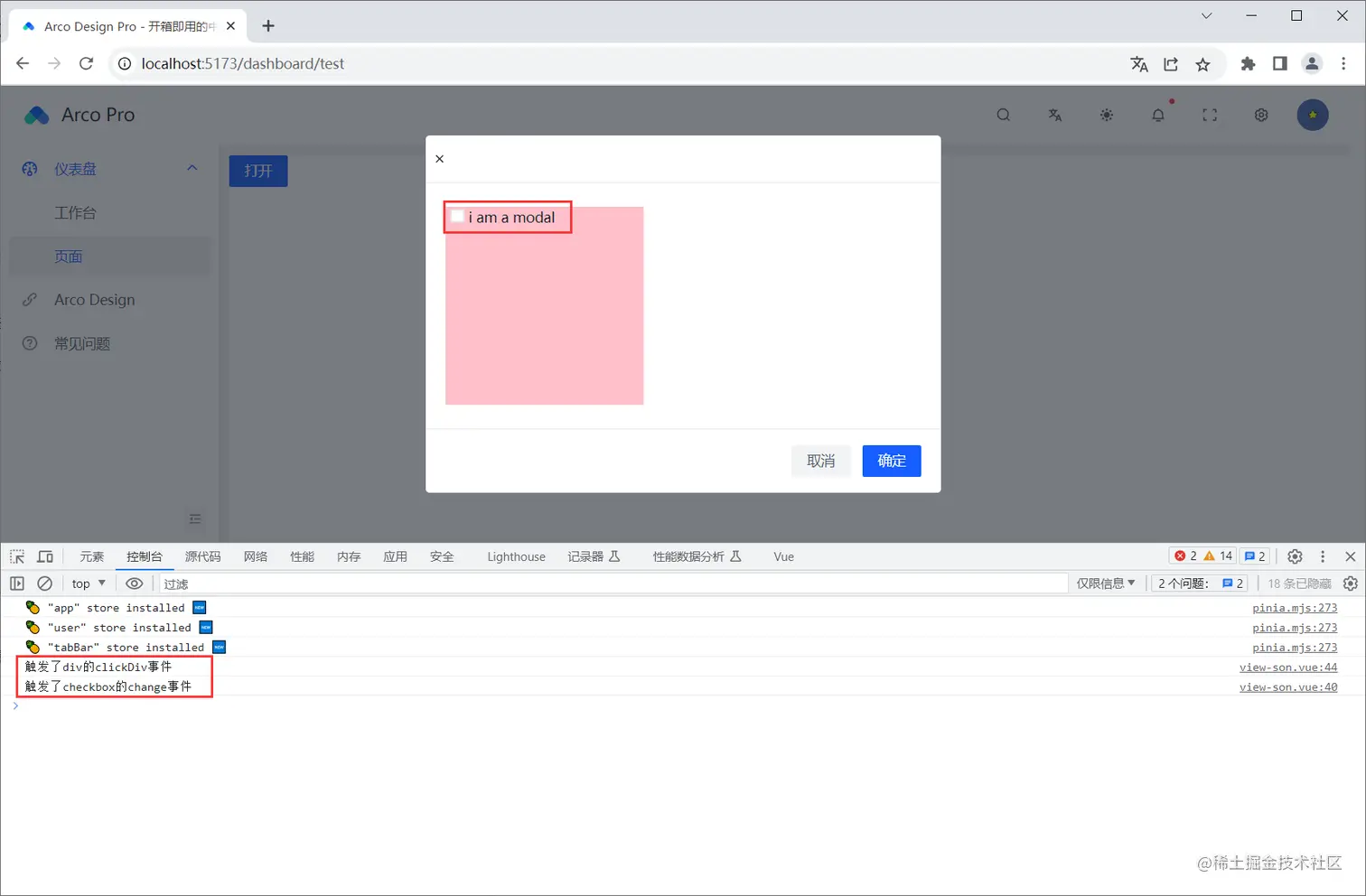This screenshot has width=1366, height=896.
Task: Open Arco Design sidebar link
Action: [x=94, y=300]
